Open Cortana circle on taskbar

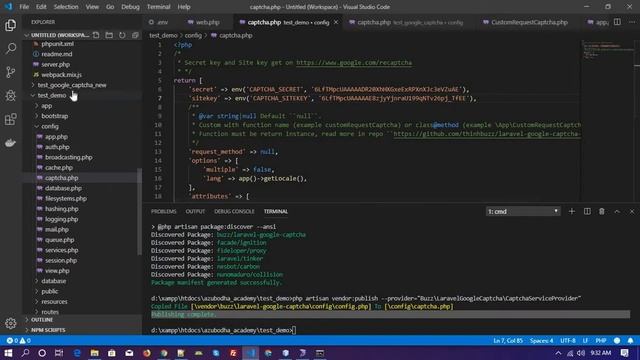click(42, 353)
